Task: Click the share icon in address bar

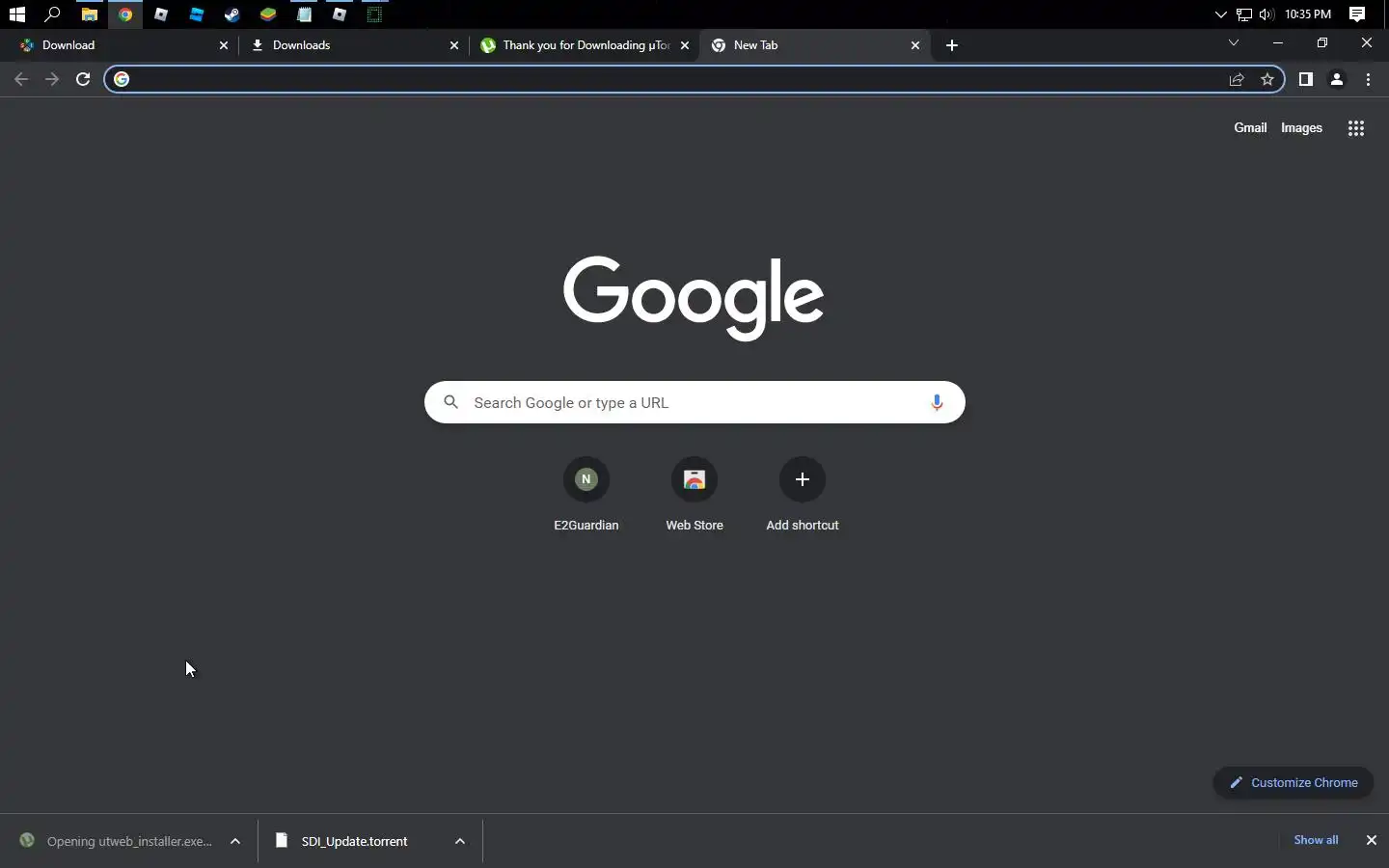Action: coord(1237,79)
